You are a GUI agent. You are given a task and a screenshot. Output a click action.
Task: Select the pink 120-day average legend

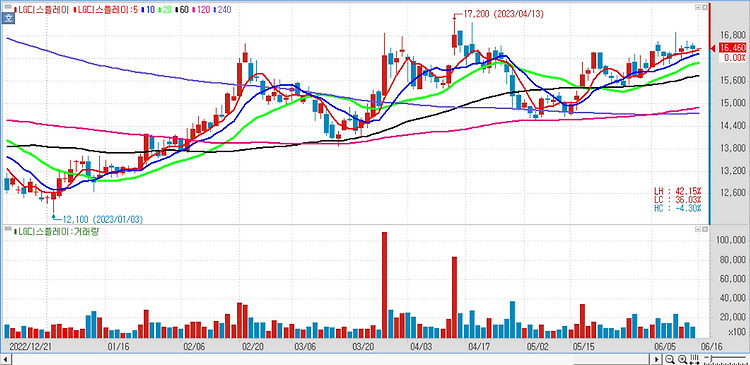201,9
